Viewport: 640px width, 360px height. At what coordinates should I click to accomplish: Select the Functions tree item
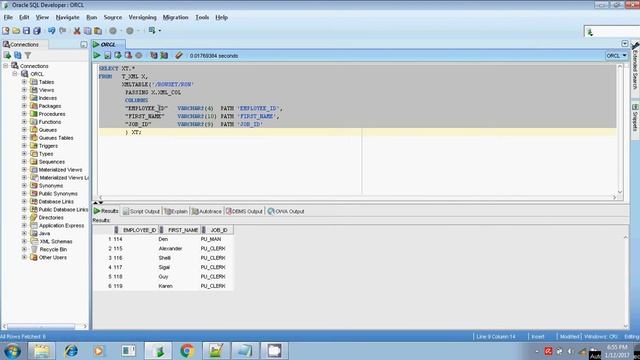[49, 122]
